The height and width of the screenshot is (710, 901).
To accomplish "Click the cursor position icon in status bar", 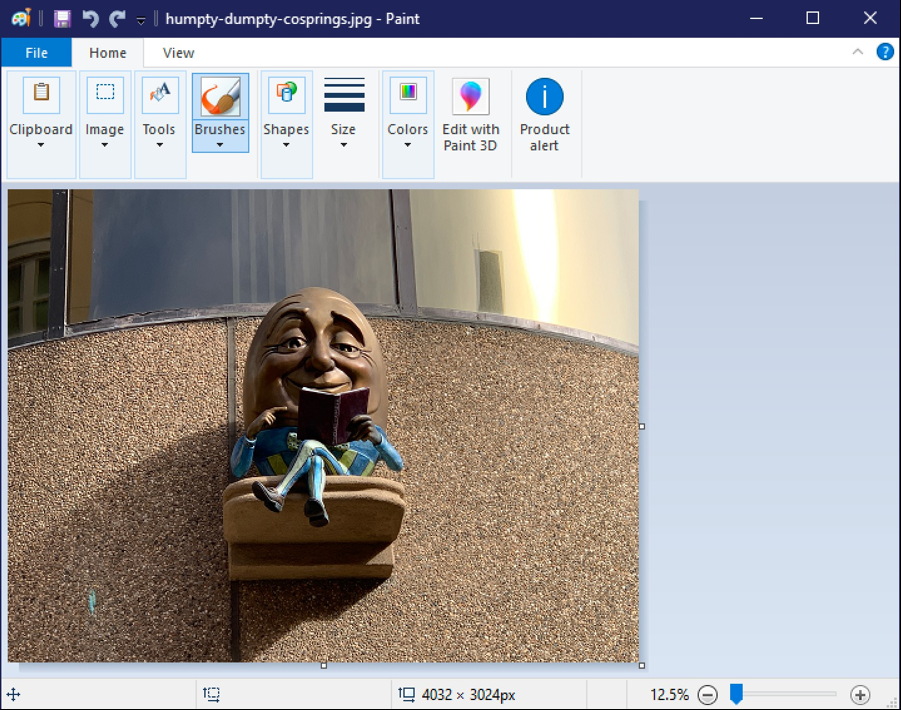I will [x=13, y=694].
